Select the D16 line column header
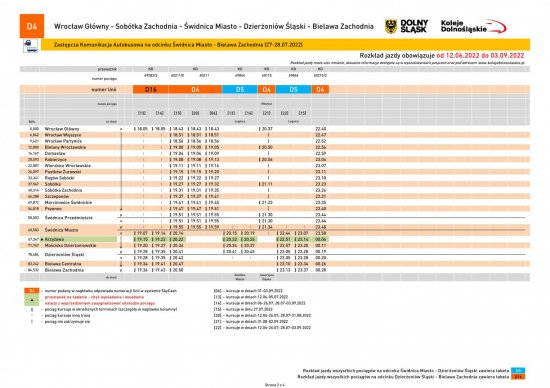The image size is (550, 388). click(151, 90)
